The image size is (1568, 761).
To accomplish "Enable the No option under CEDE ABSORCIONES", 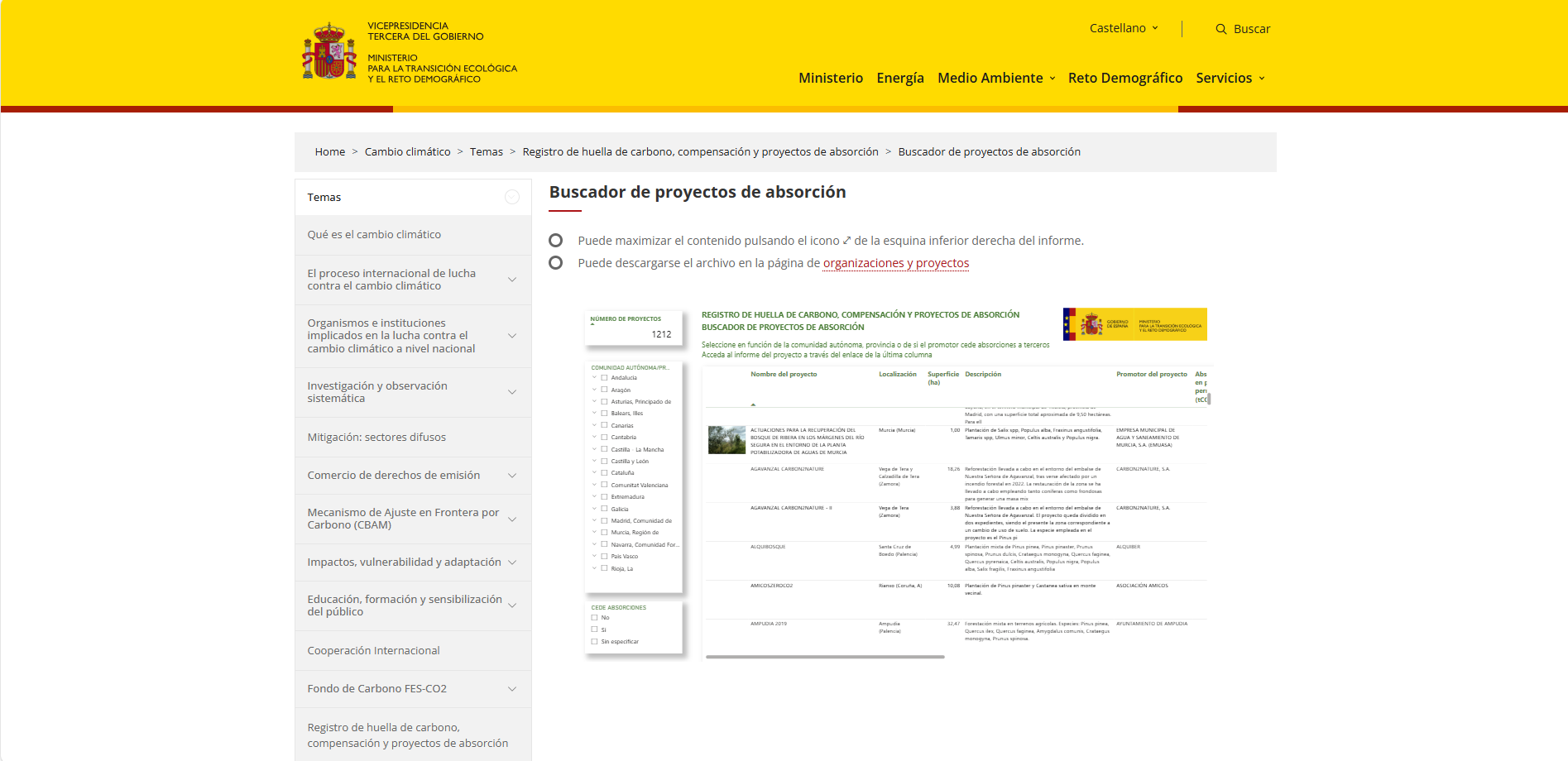I will pyautogui.click(x=594, y=616).
